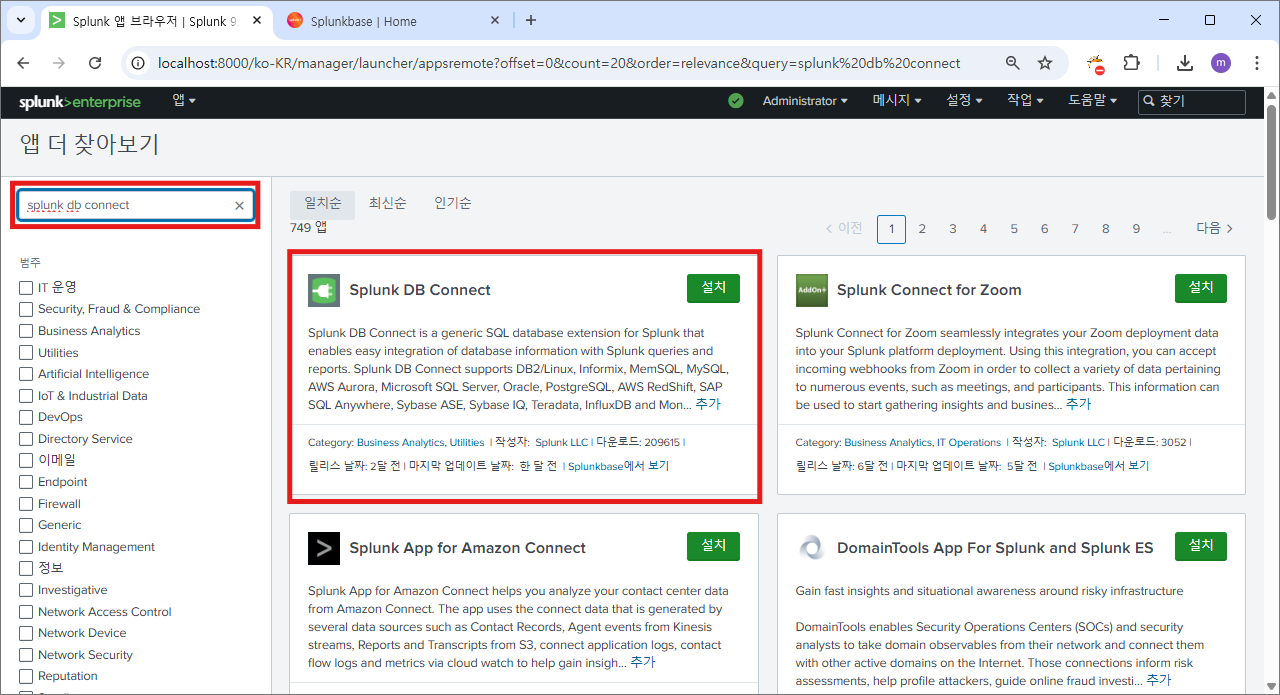Sort results by 인기순 tab
The width and height of the screenshot is (1280, 695).
(452, 203)
